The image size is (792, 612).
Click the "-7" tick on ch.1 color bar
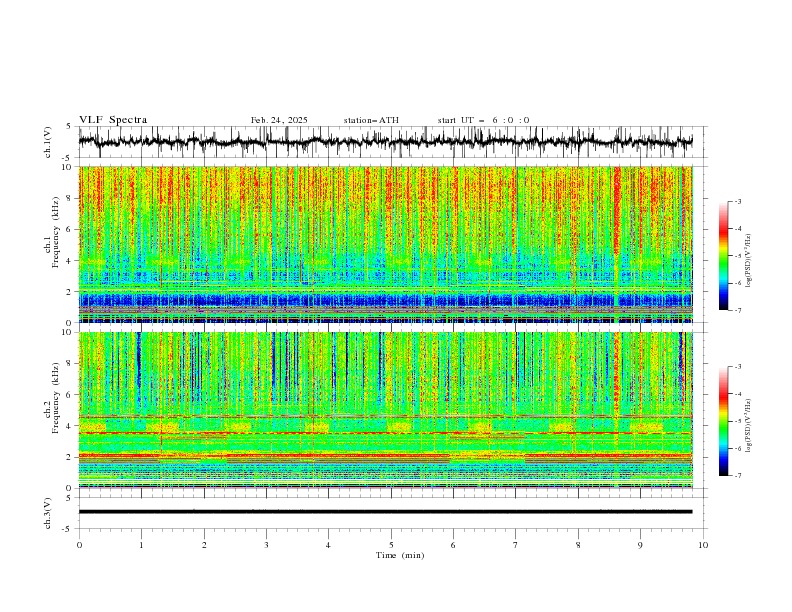coord(738,310)
